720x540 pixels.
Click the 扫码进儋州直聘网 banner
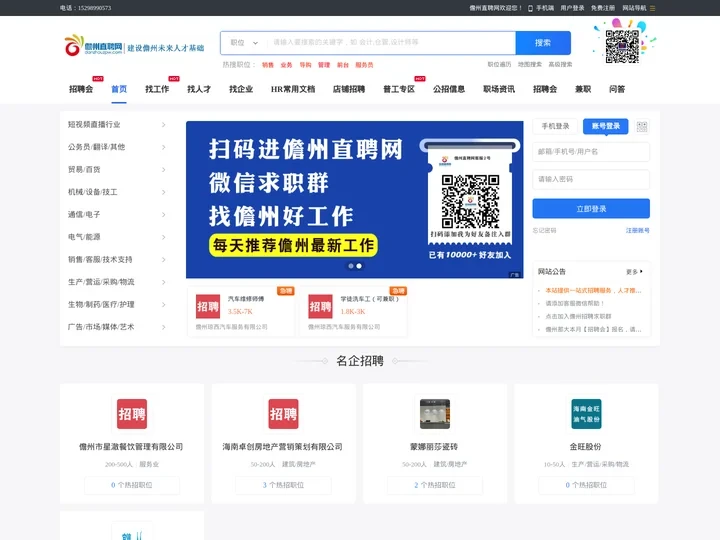354,200
